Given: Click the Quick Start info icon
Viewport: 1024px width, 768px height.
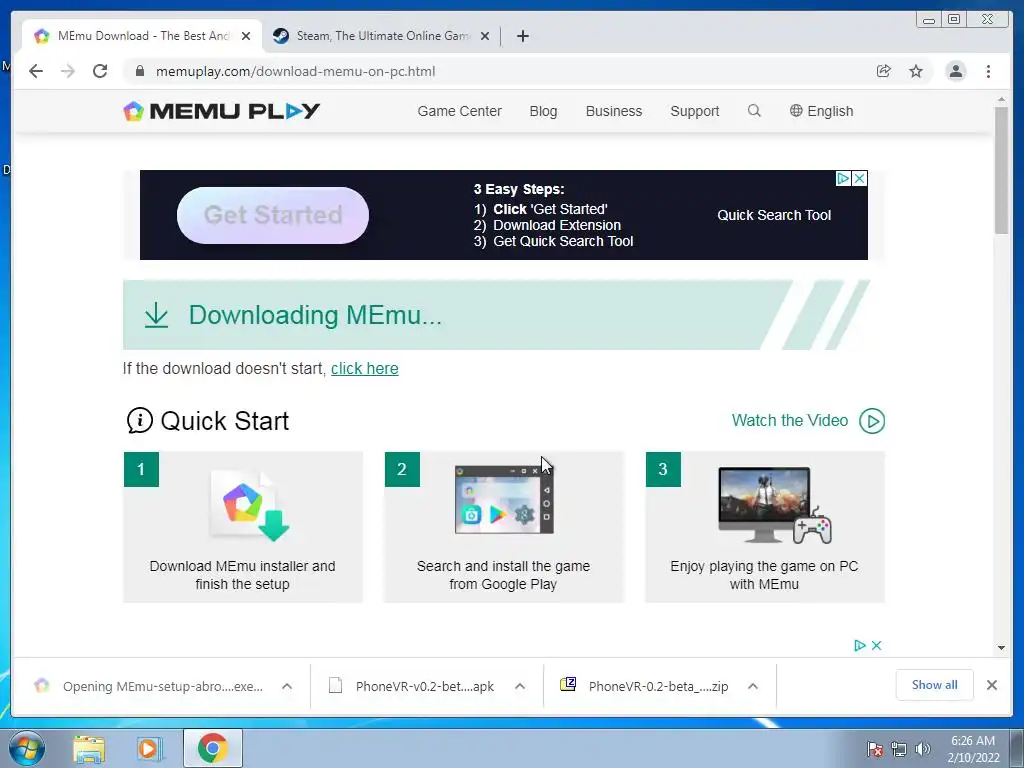Looking at the screenshot, I should [140, 421].
